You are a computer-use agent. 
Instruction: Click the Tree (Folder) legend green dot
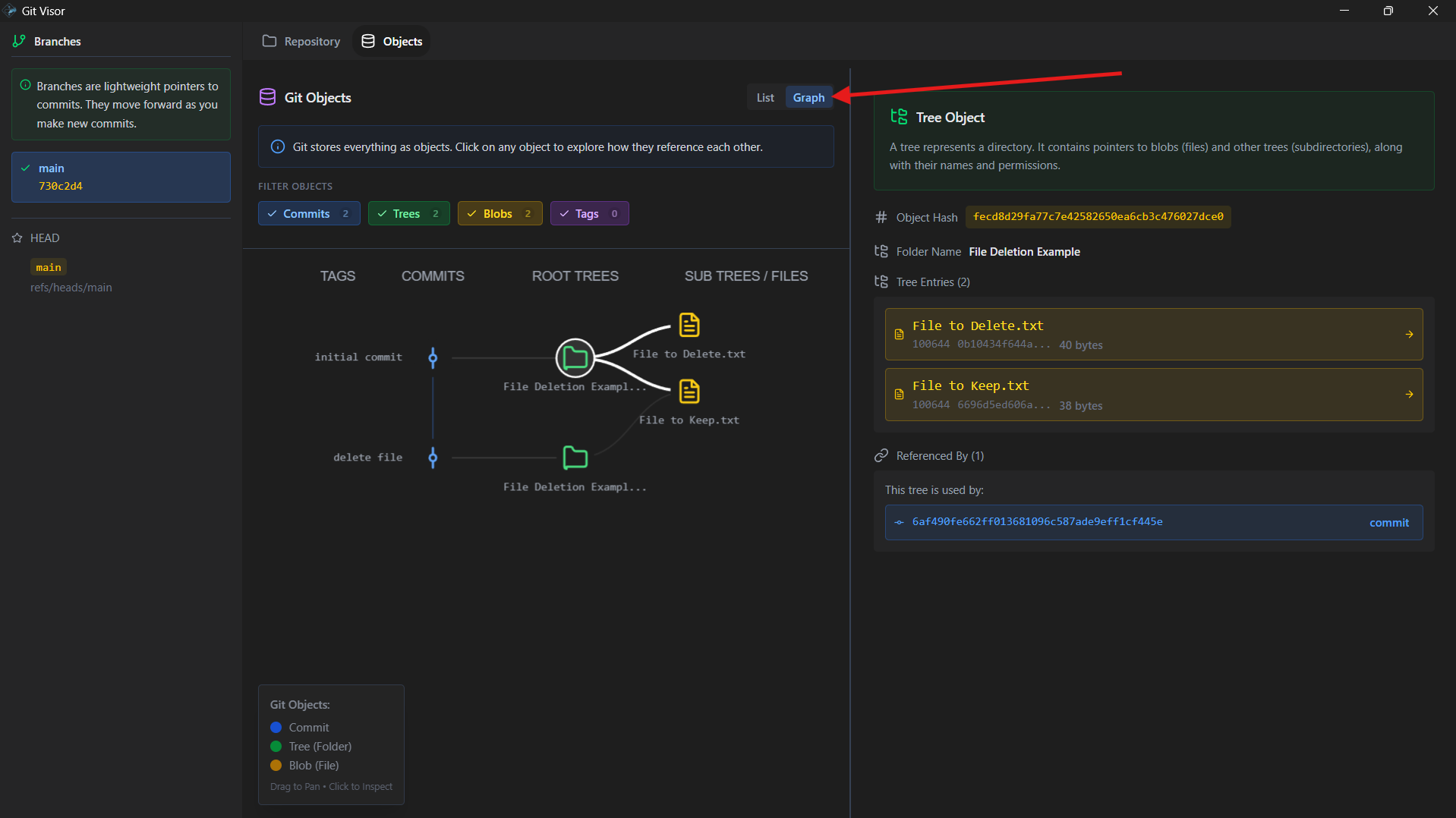pos(276,747)
